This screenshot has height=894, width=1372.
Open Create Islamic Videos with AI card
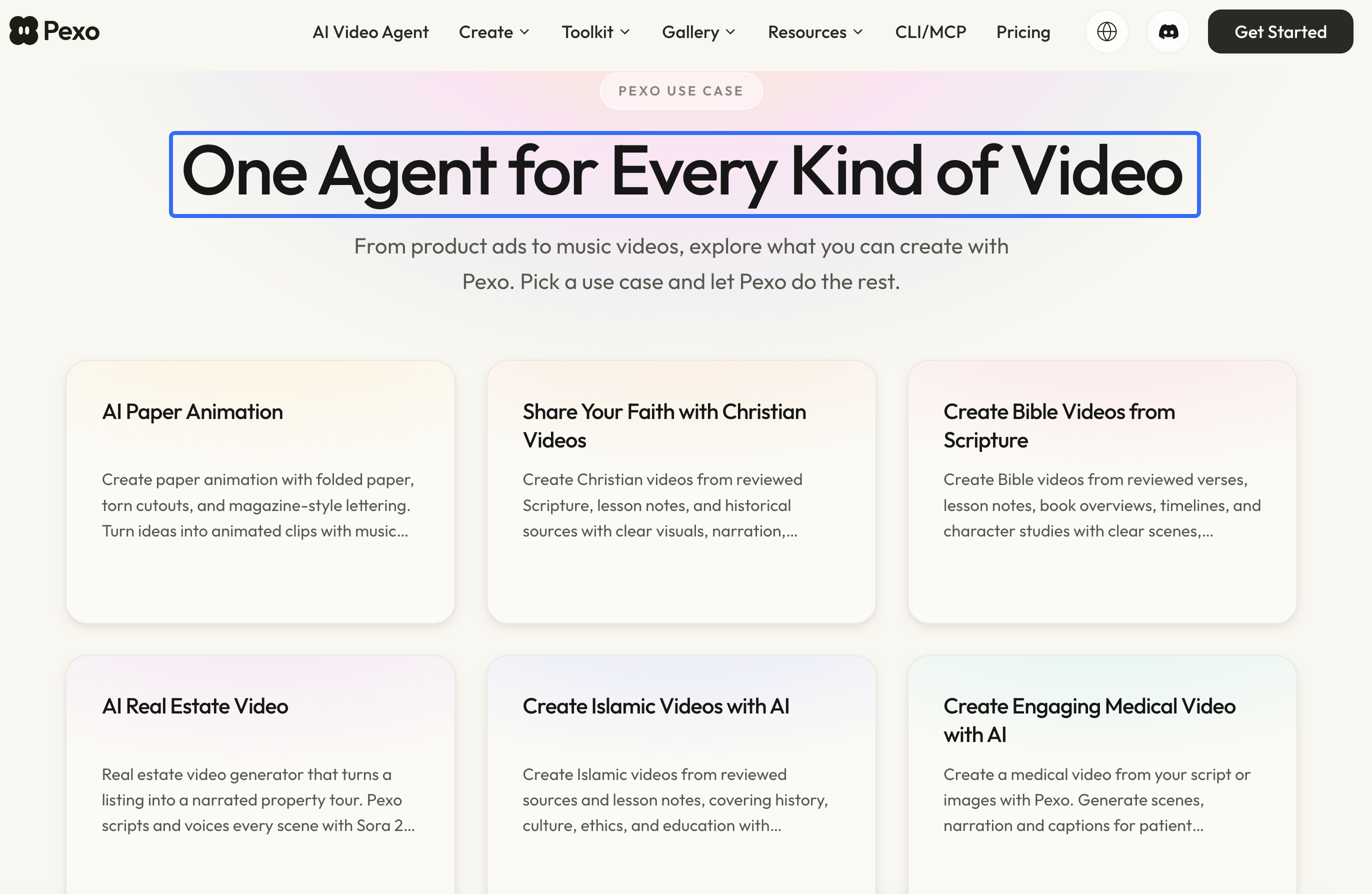pyautogui.click(x=681, y=774)
